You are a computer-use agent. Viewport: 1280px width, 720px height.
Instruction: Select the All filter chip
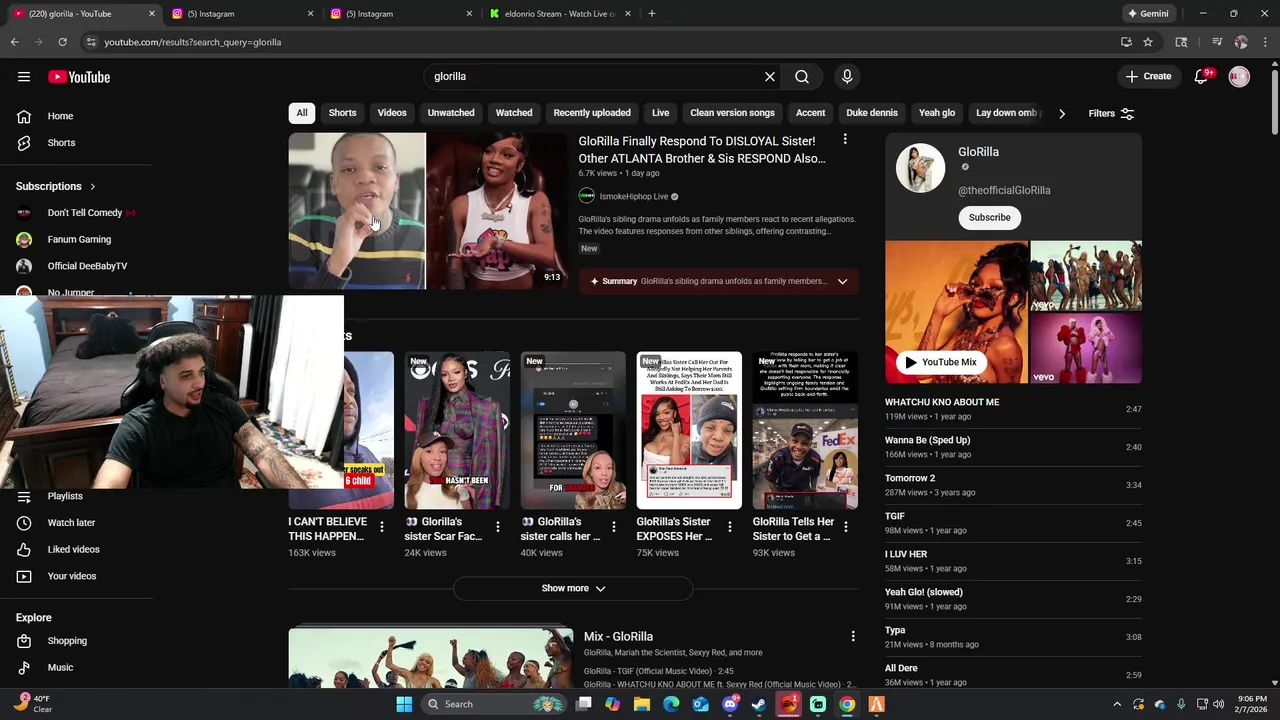pyautogui.click(x=302, y=113)
